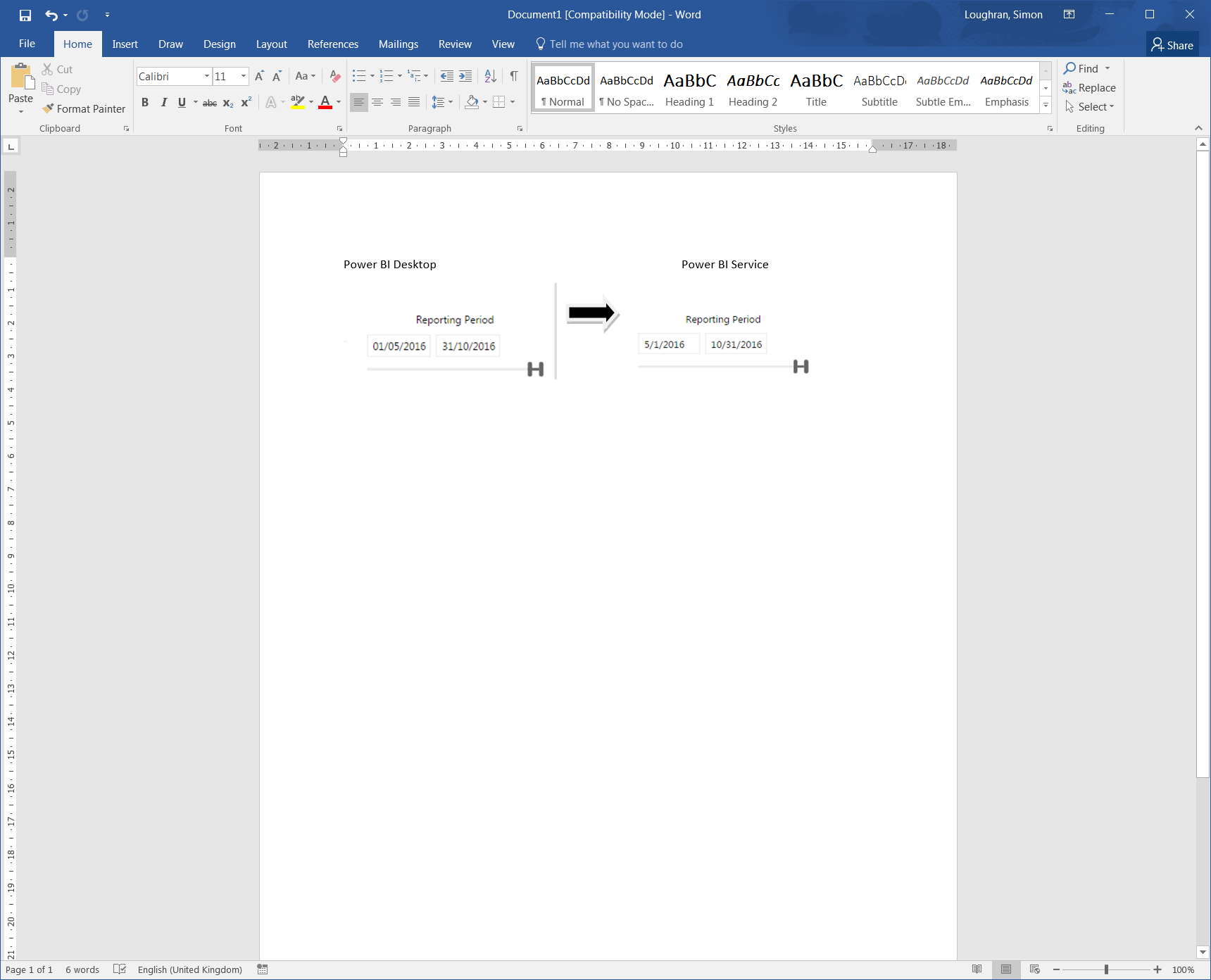Center-align the paragraph text
1211x980 pixels.
[377, 103]
